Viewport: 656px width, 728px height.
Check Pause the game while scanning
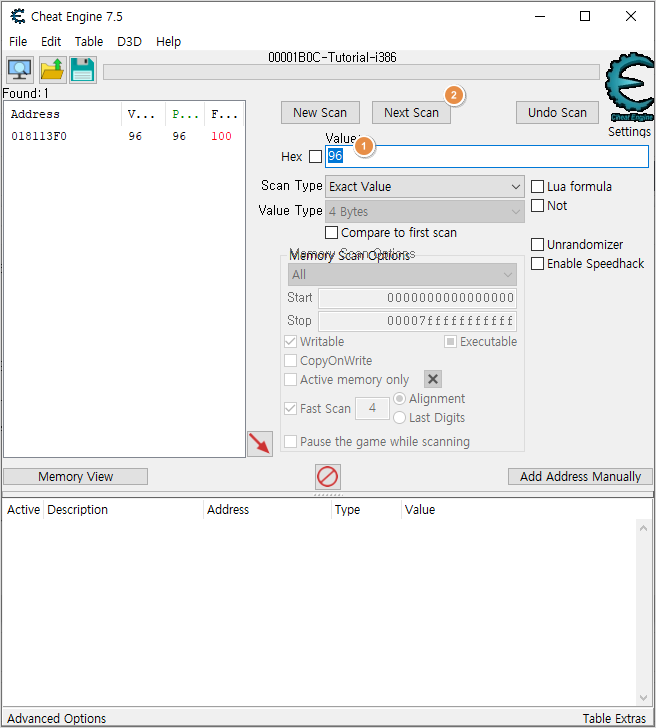pos(291,442)
